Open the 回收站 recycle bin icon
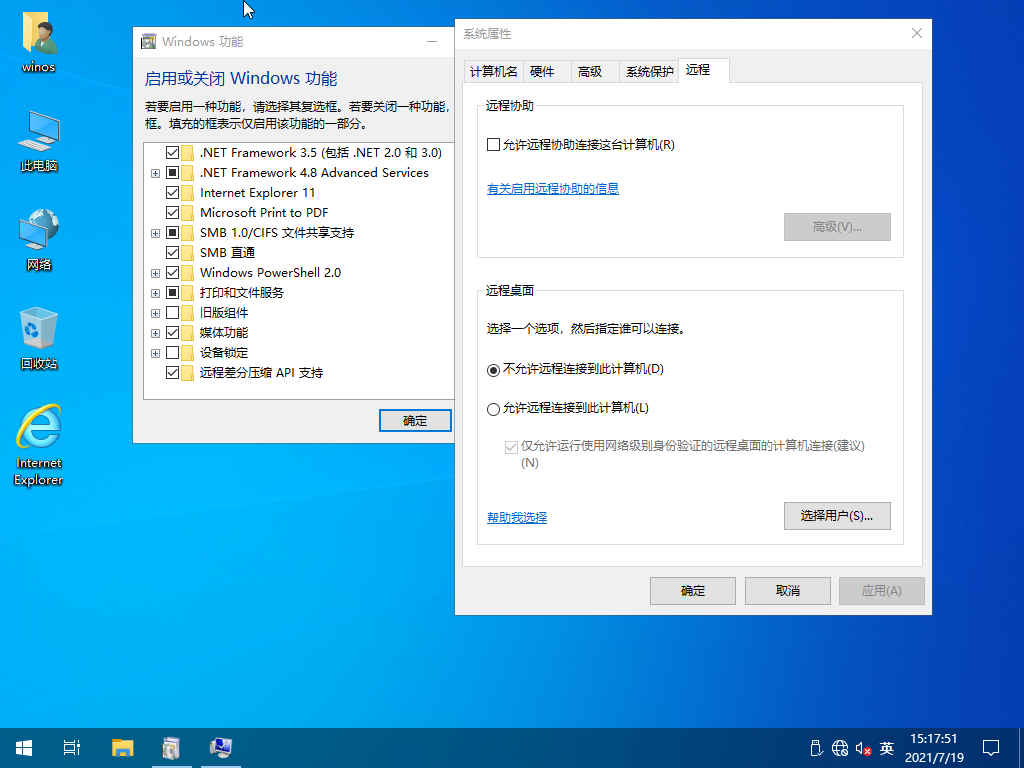 point(39,338)
